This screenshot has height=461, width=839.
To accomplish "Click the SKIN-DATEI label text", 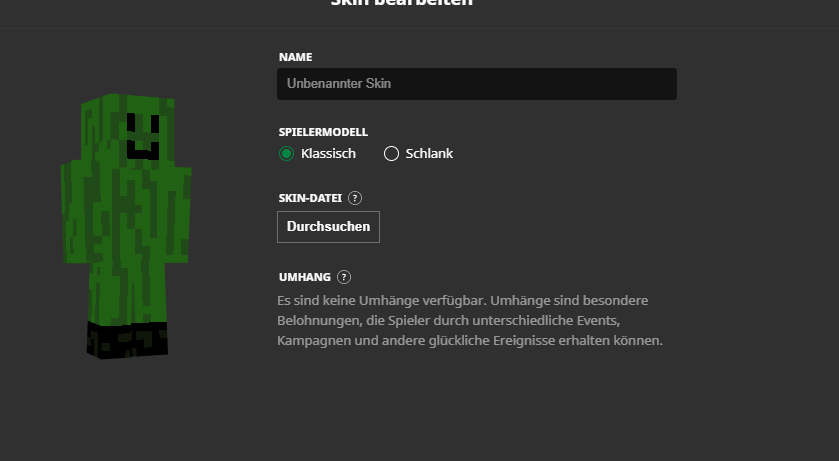I will click(310, 198).
